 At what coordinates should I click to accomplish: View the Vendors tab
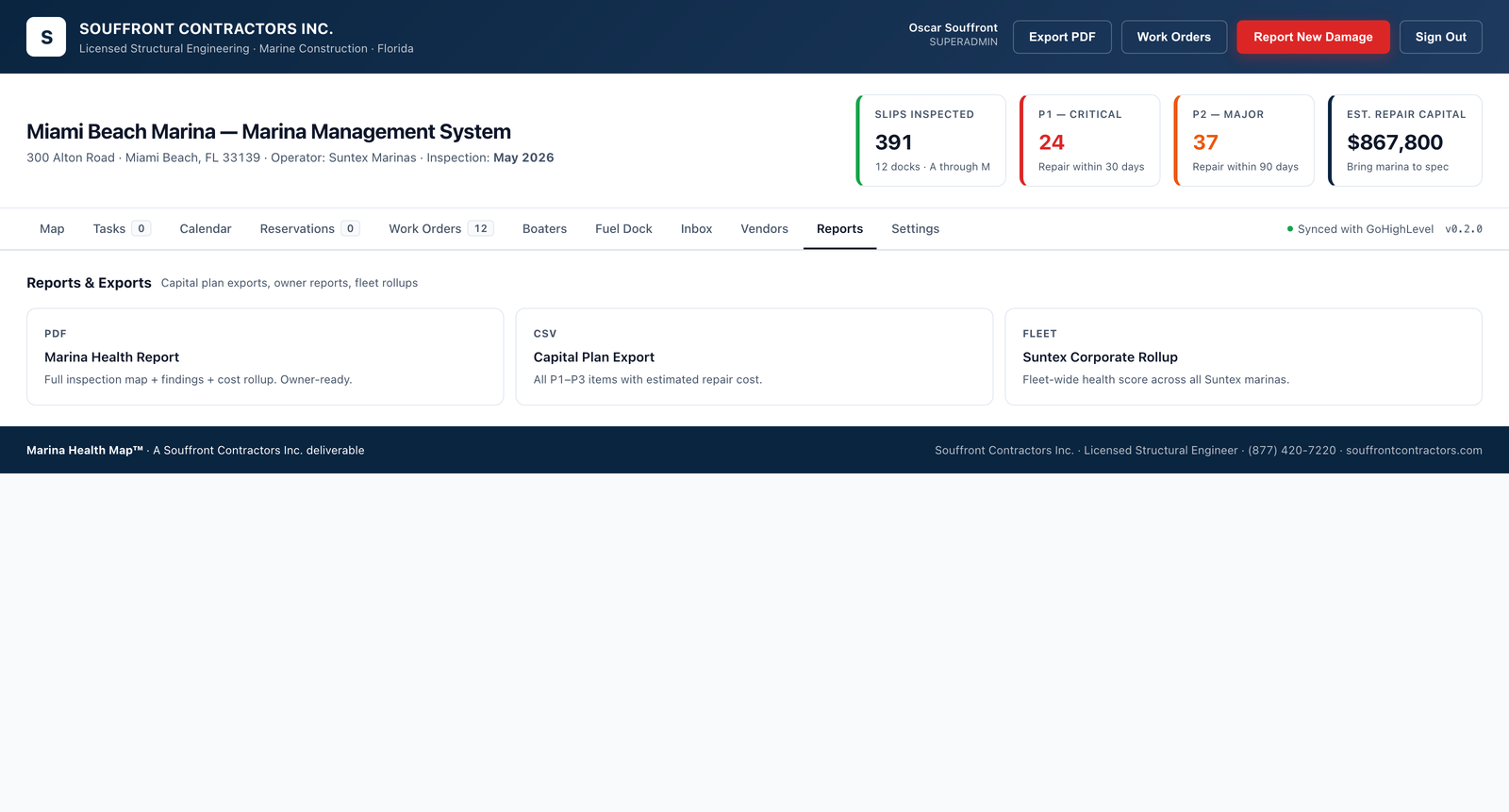pyautogui.click(x=764, y=229)
